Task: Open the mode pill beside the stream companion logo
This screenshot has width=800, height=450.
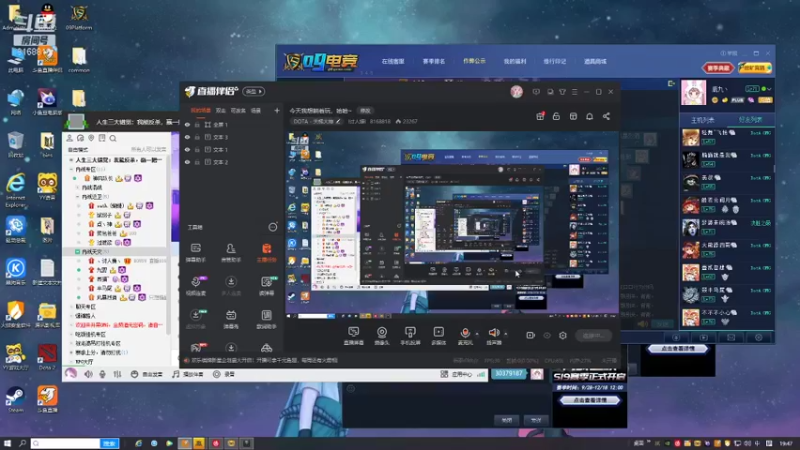Action: tap(254, 92)
